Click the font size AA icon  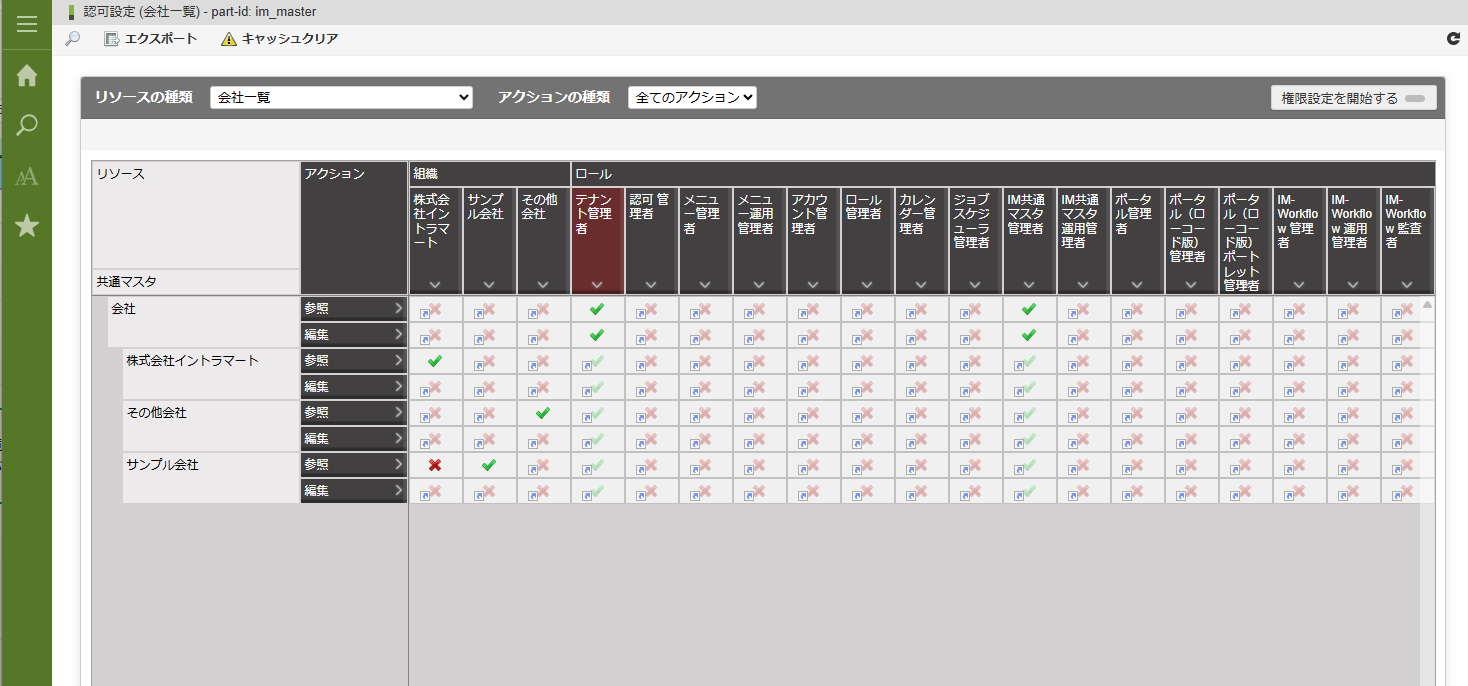pyautogui.click(x=27, y=176)
